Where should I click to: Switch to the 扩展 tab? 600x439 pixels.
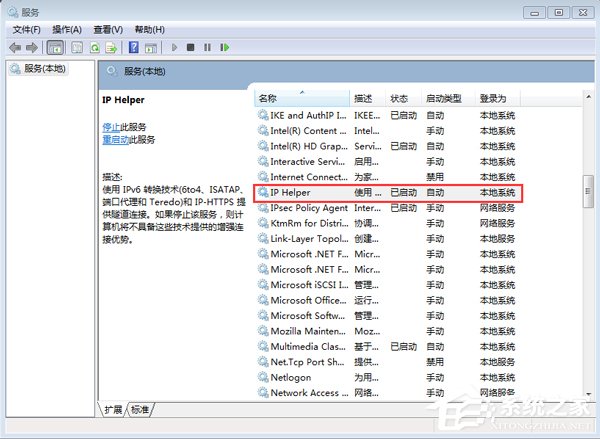113,410
